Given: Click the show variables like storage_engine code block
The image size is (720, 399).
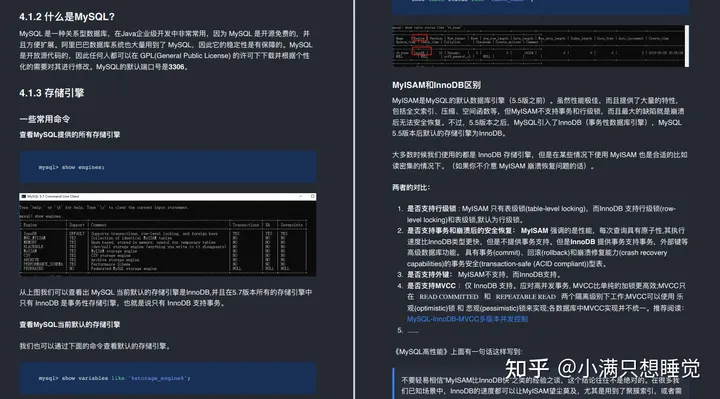Looking at the screenshot, I should [x=168, y=378].
